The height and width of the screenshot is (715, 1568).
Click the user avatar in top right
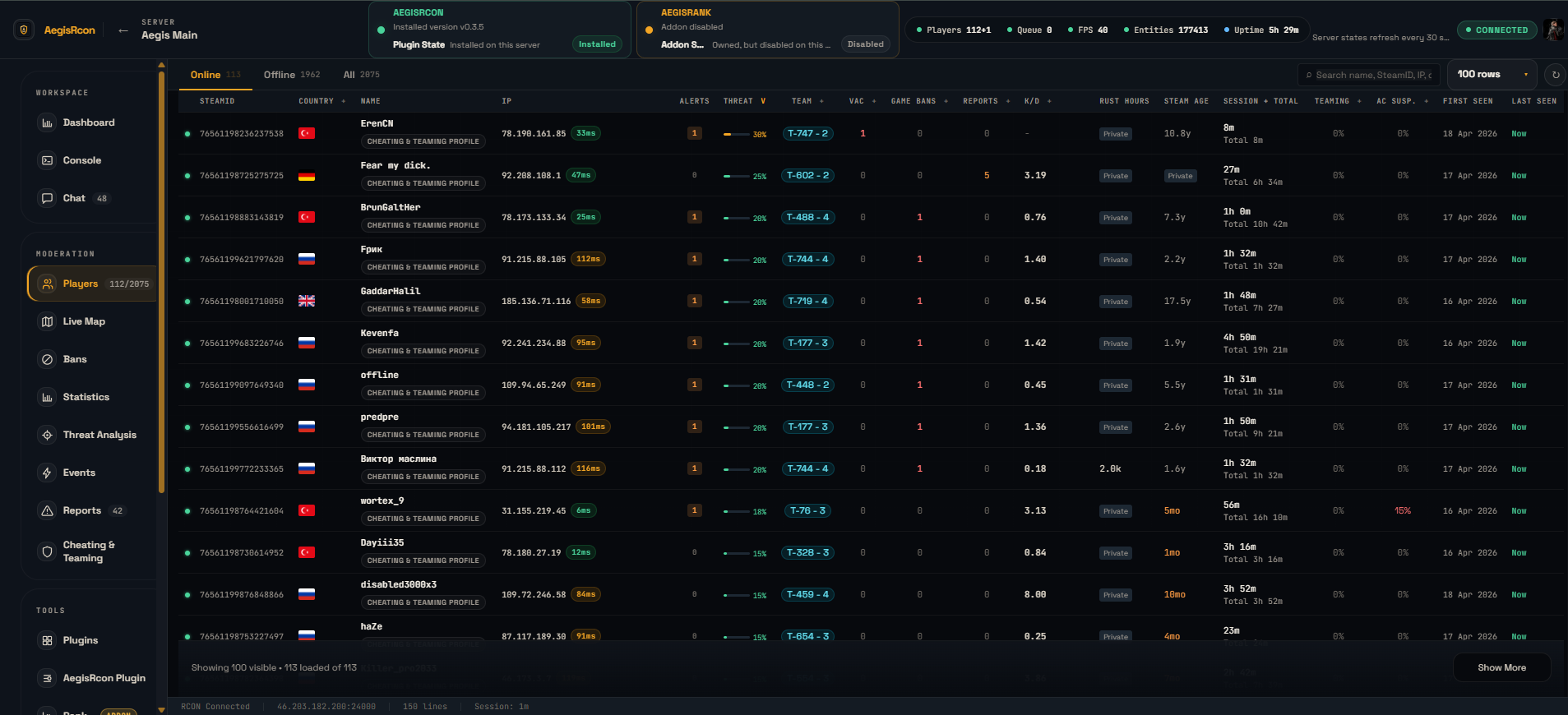click(x=1553, y=30)
